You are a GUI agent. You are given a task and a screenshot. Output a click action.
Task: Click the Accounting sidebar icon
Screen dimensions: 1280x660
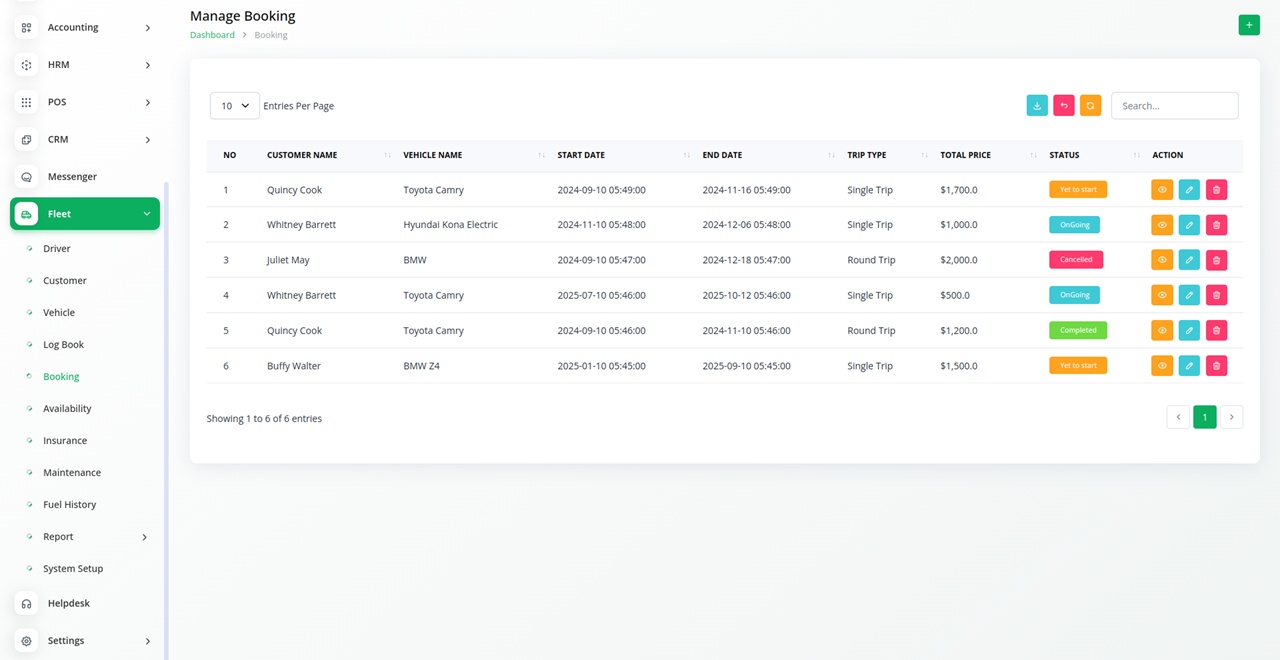point(26,28)
